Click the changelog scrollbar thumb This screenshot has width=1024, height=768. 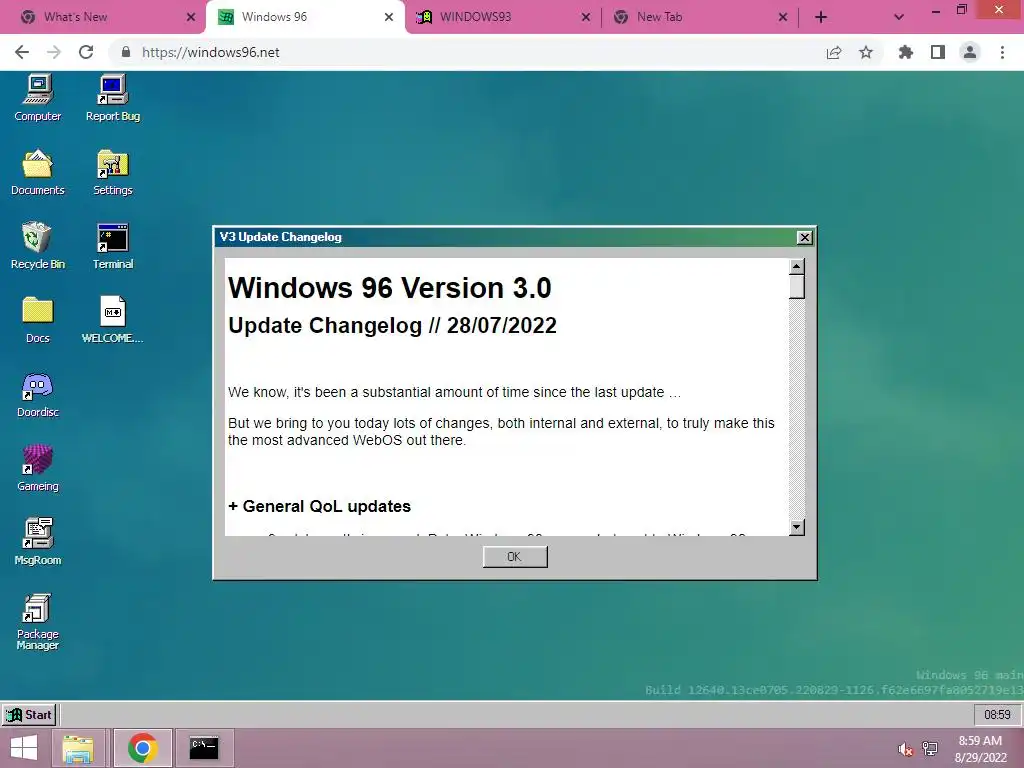(796, 287)
